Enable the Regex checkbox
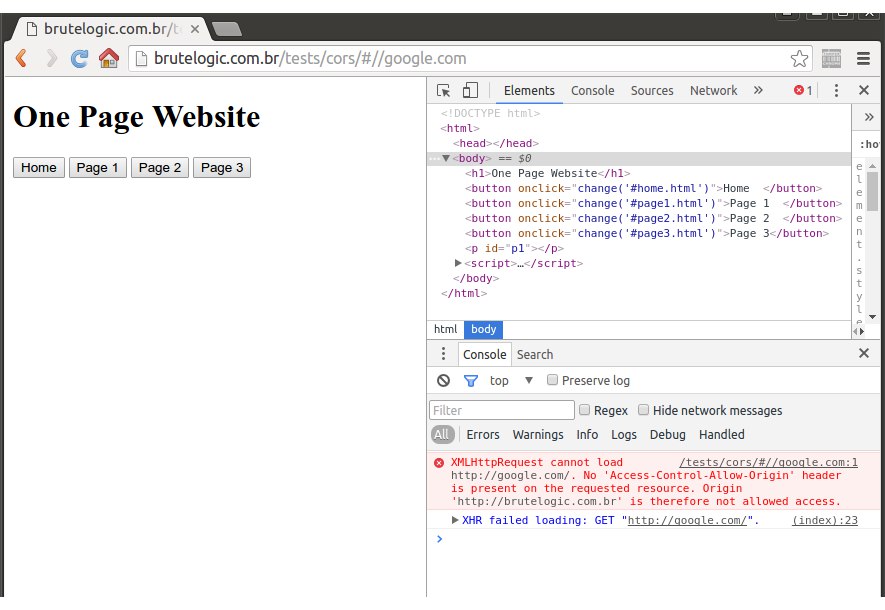Image resolution: width=885 pixels, height=610 pixels. pyautogui.click(x=585, y=410)
